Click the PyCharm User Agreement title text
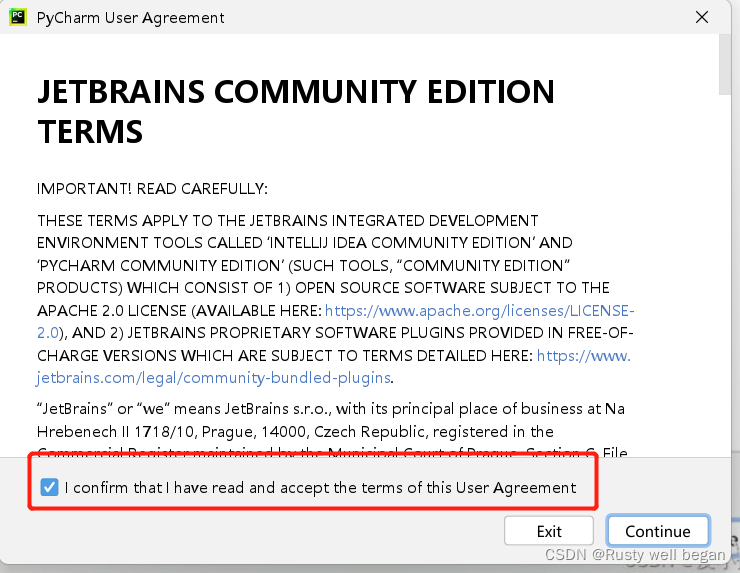The width and height of the screenshot is (740, 573). [130, 18]
